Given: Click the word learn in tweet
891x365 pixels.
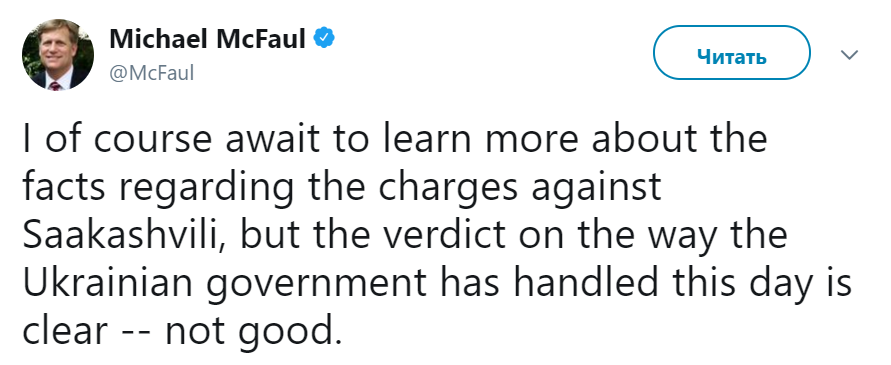Looking at the screenshot, I should [428, 138].
